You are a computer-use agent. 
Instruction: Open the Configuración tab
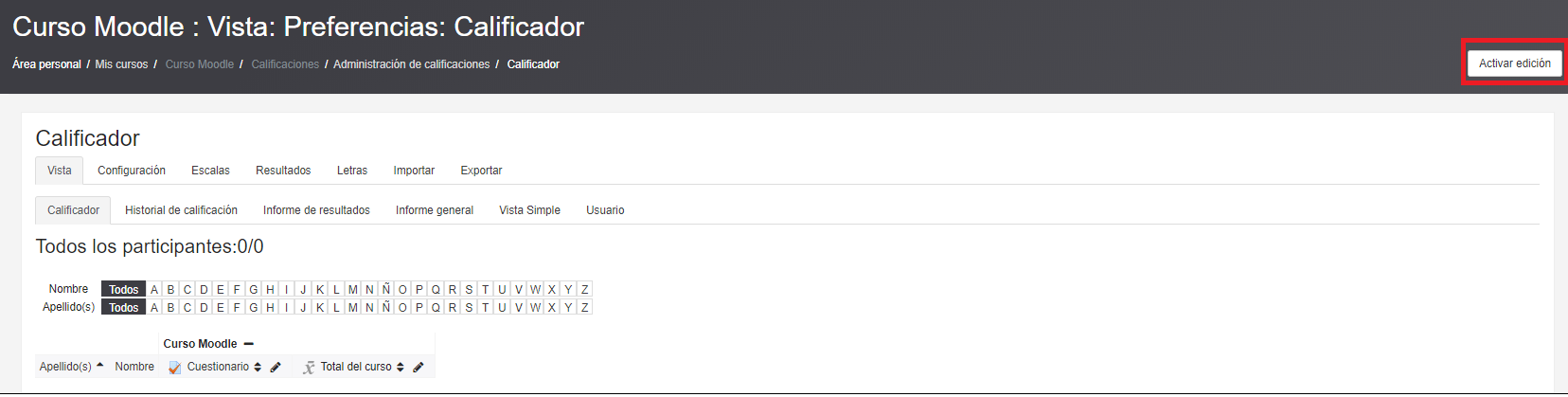[132, 171]
